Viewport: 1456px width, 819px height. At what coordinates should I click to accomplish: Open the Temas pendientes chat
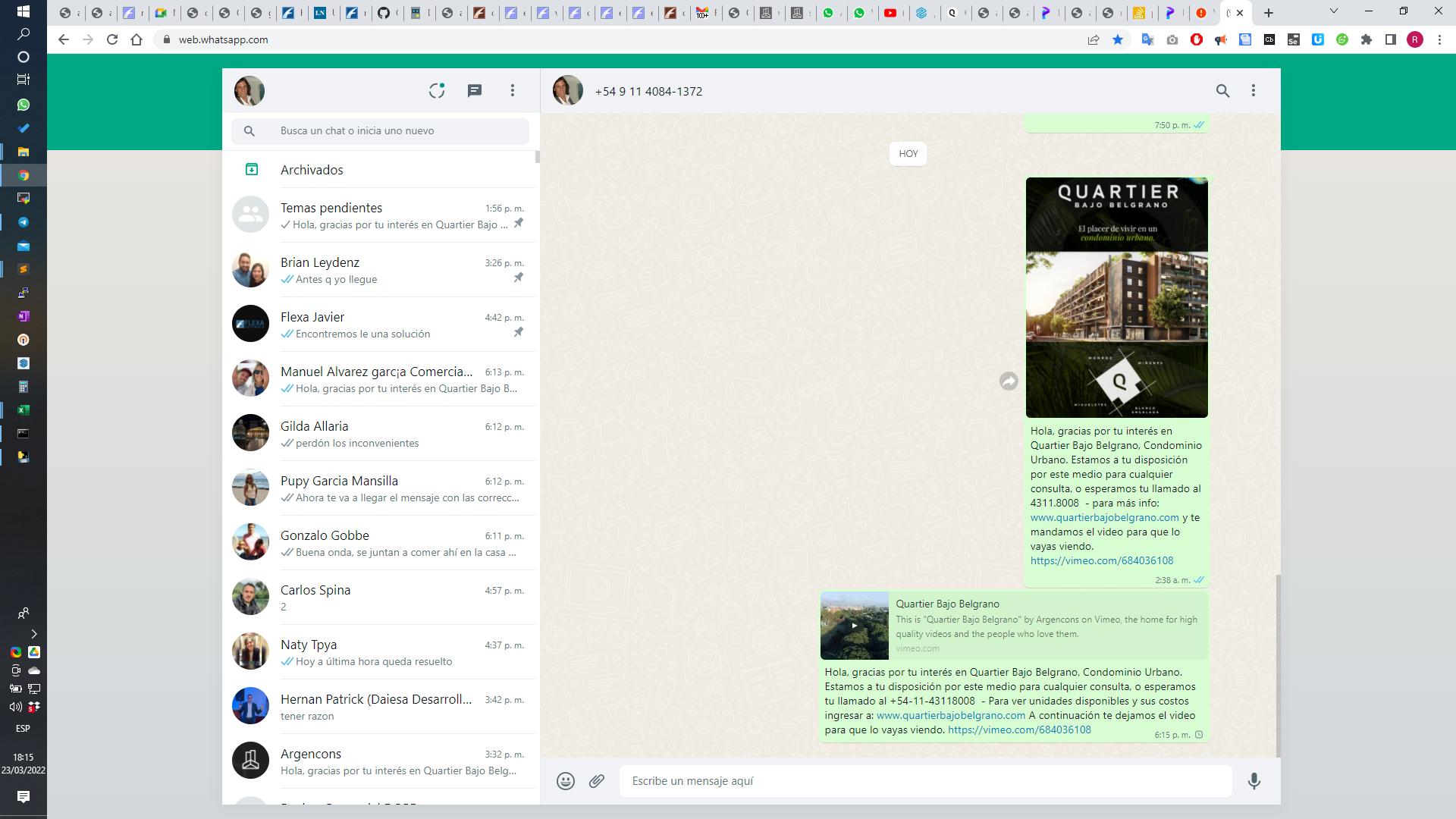(379, 215)
